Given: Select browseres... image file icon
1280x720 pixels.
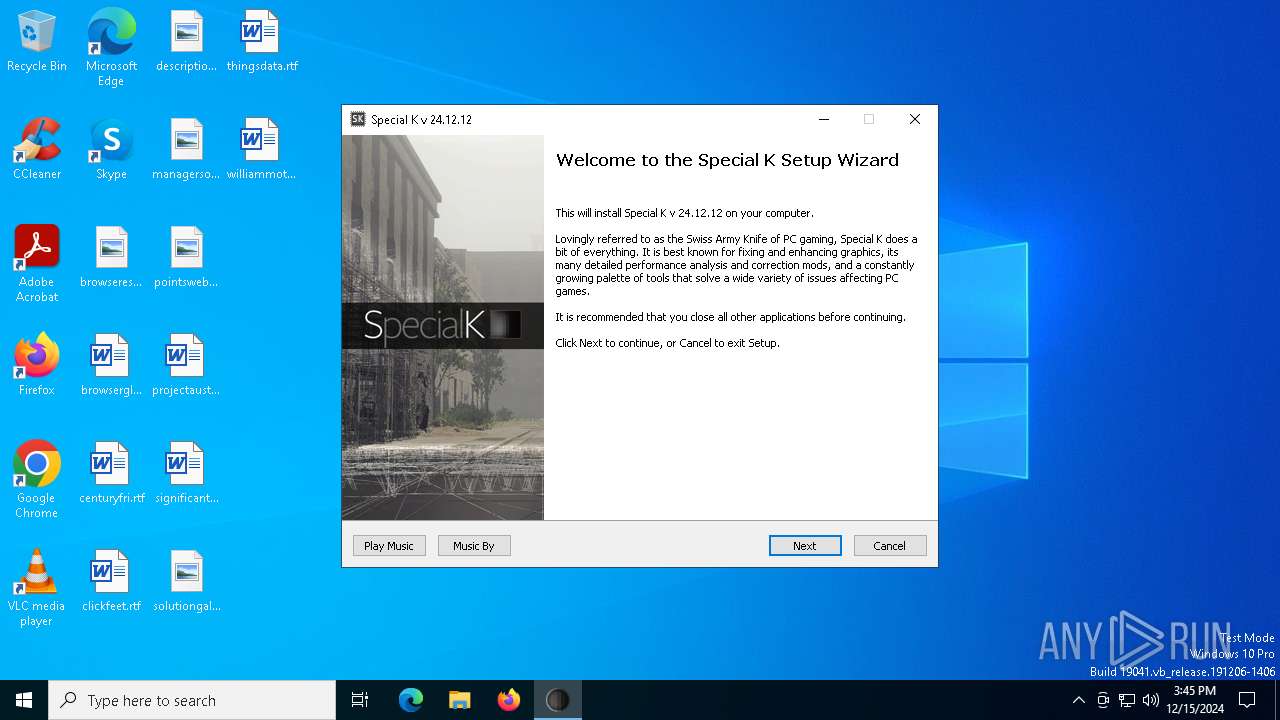Looking at the screenshot, I should click(111, 257).
